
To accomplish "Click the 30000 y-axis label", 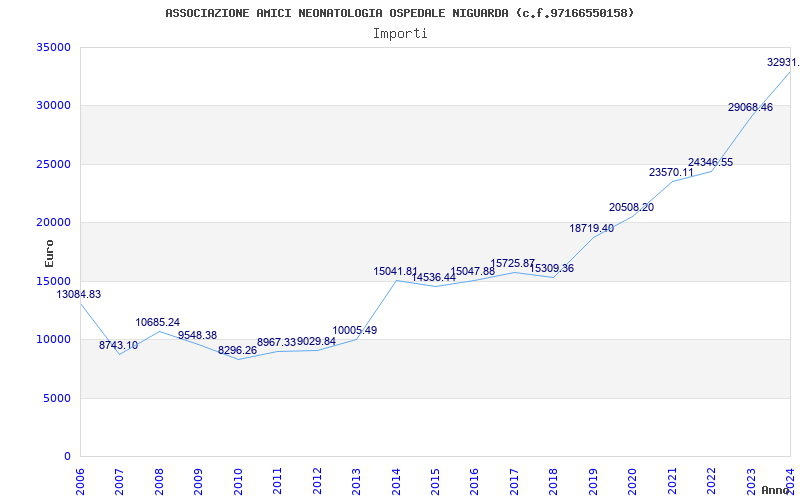I will coord(53,106).
